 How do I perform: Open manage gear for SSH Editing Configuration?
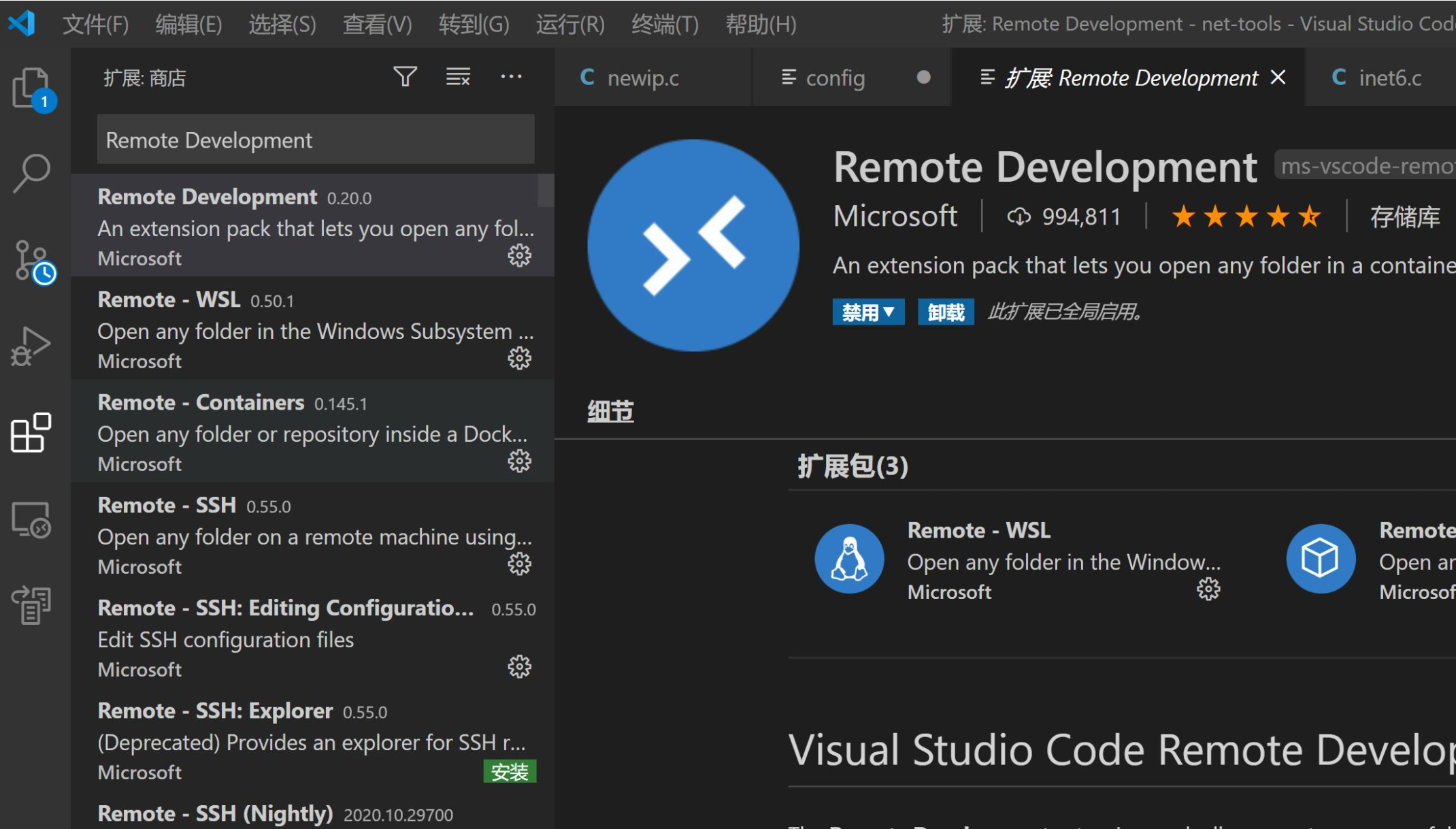(520, 667)
